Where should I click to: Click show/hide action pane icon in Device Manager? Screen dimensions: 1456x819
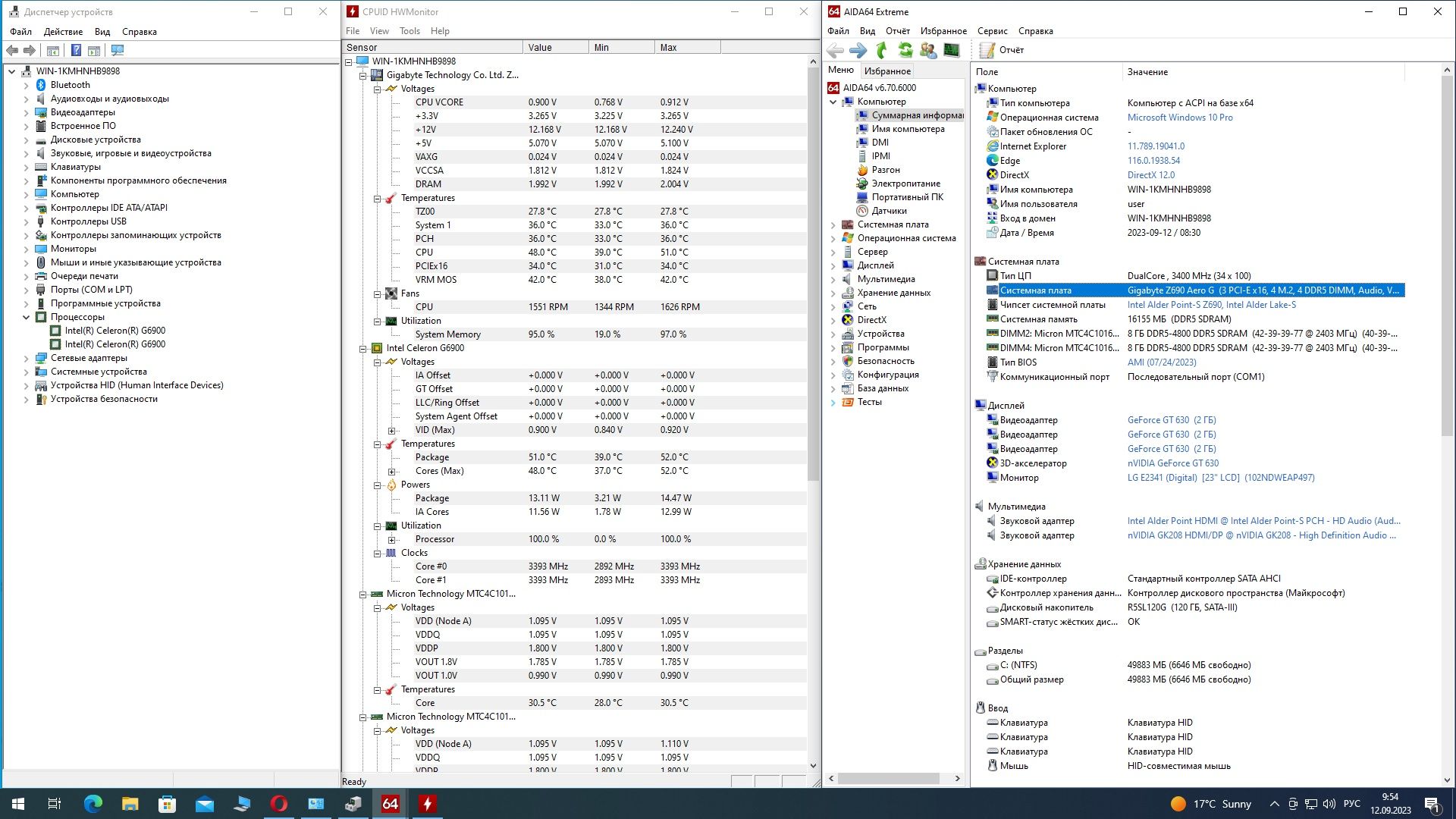click(x=94, y=50)
